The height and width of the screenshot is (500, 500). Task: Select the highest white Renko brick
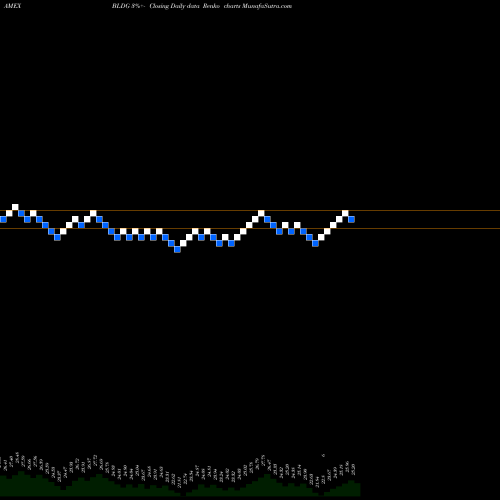15,207
